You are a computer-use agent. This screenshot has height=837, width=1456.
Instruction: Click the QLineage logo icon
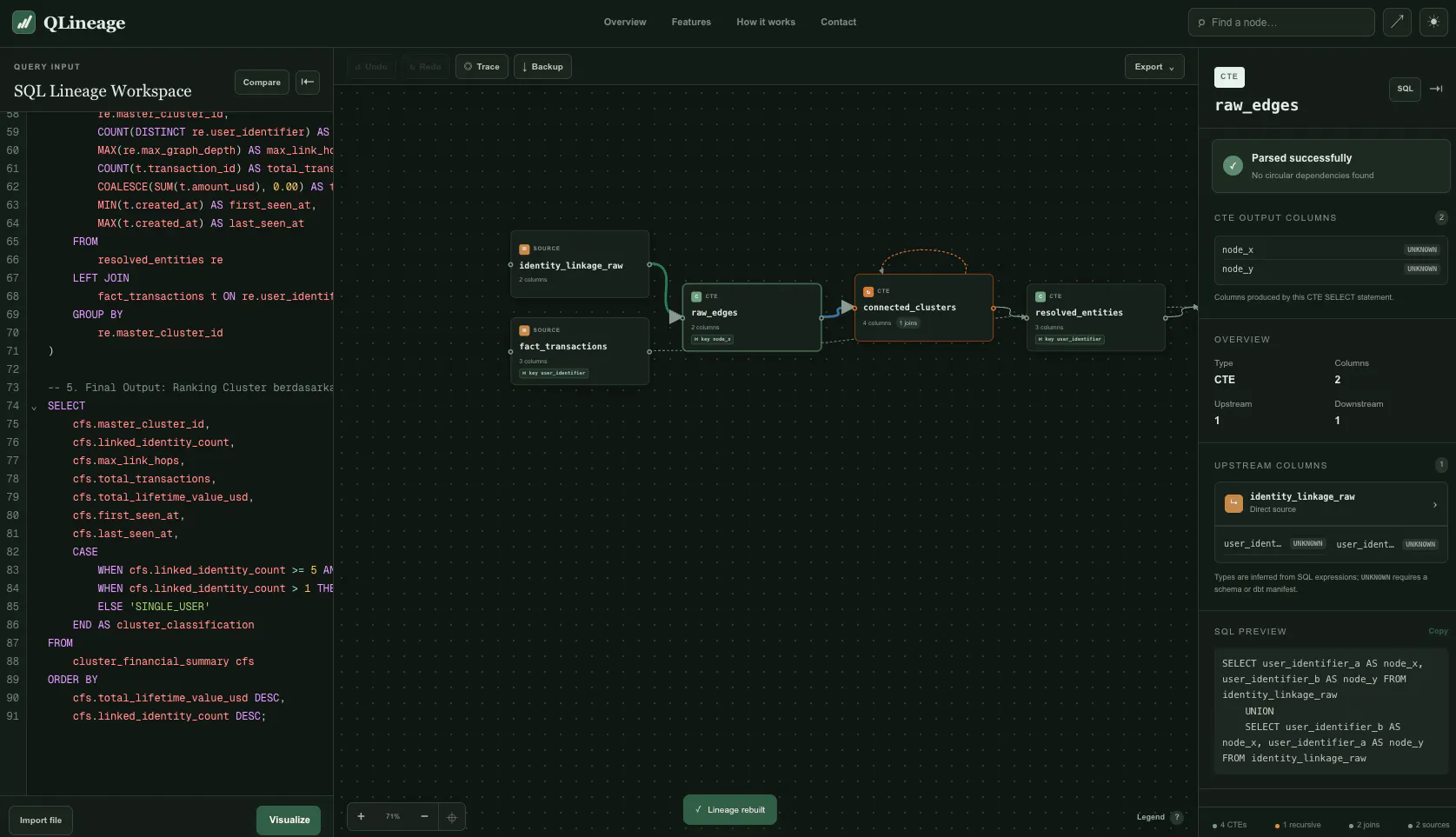pyautogui.click(x=24, y=23)
